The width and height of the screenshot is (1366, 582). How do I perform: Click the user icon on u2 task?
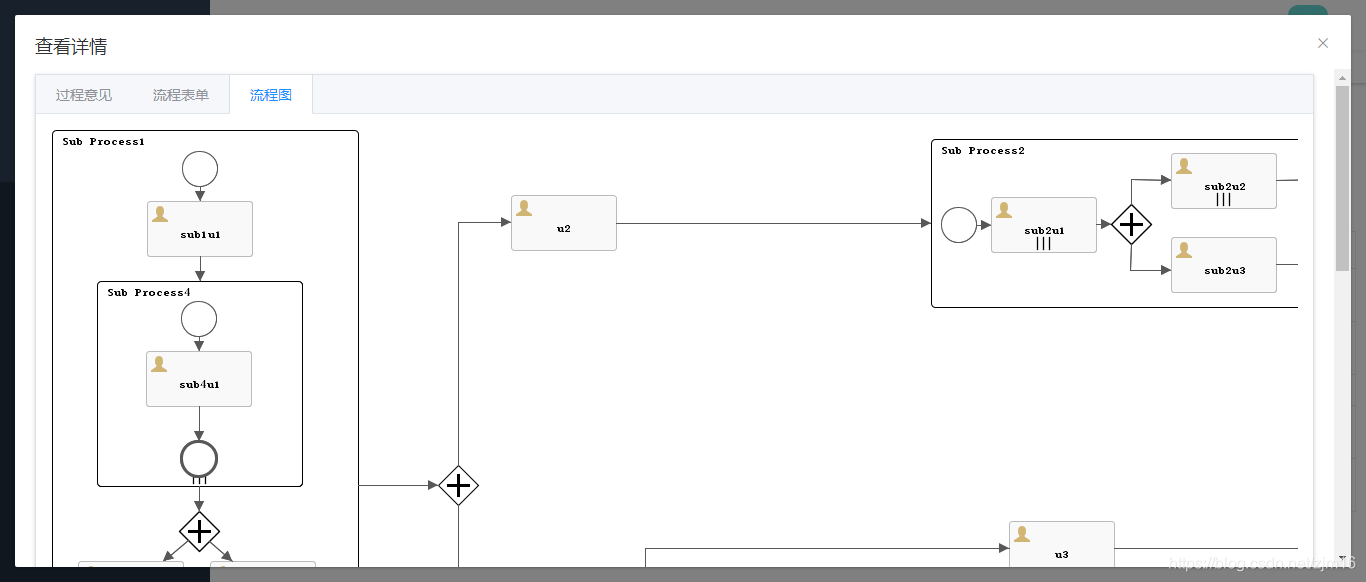tap(523, 208)
